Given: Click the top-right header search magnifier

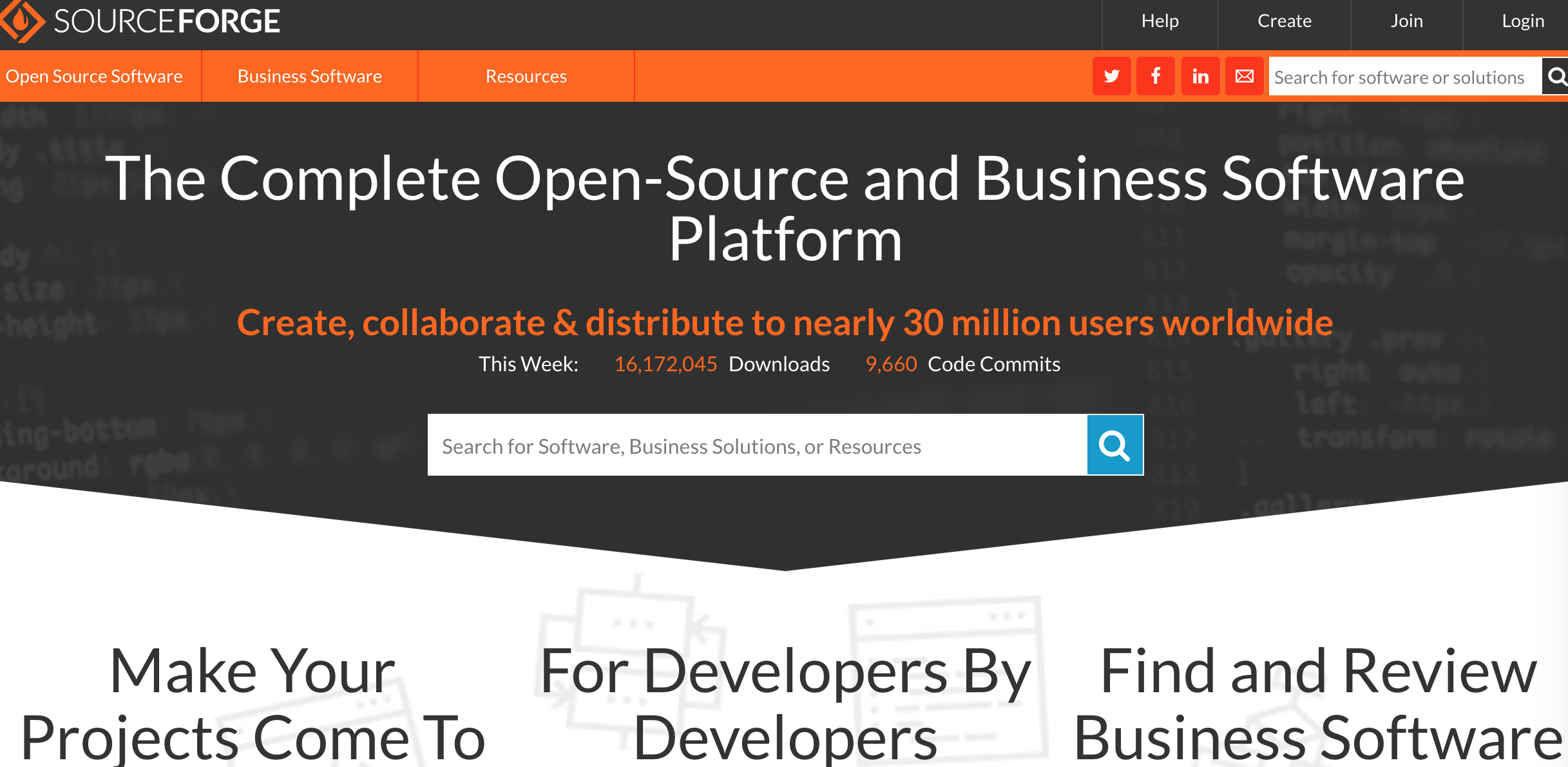Looking at the screenshot, I should click(1556, 77).
